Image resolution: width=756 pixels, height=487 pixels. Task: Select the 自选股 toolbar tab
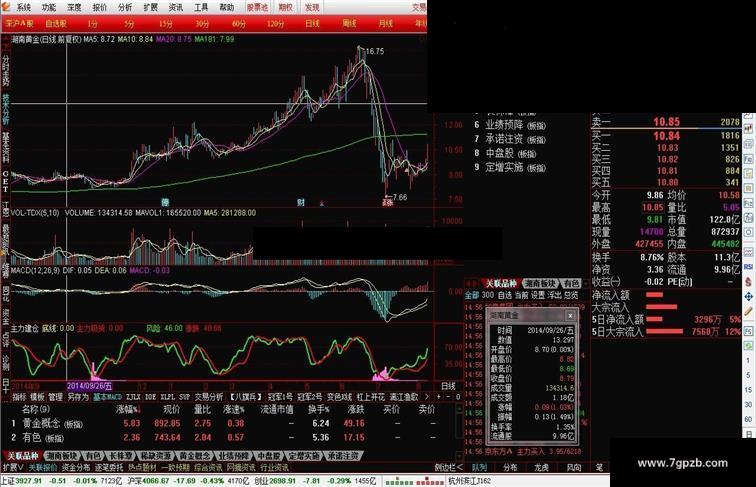[x=56, y=23]
